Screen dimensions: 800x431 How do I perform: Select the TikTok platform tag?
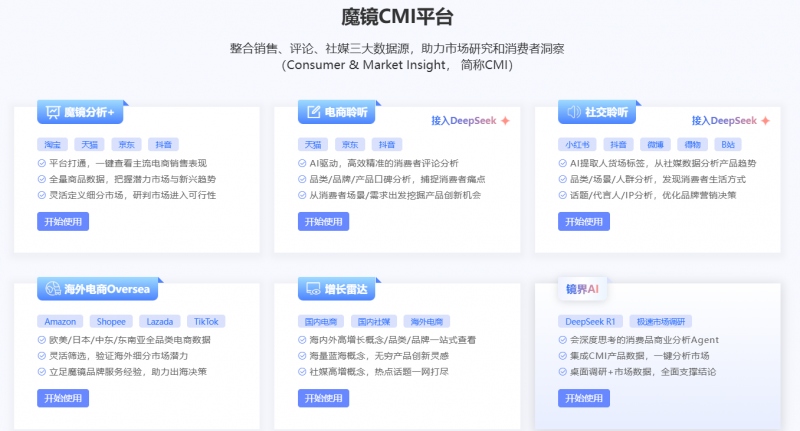click(x=205, y=321)
